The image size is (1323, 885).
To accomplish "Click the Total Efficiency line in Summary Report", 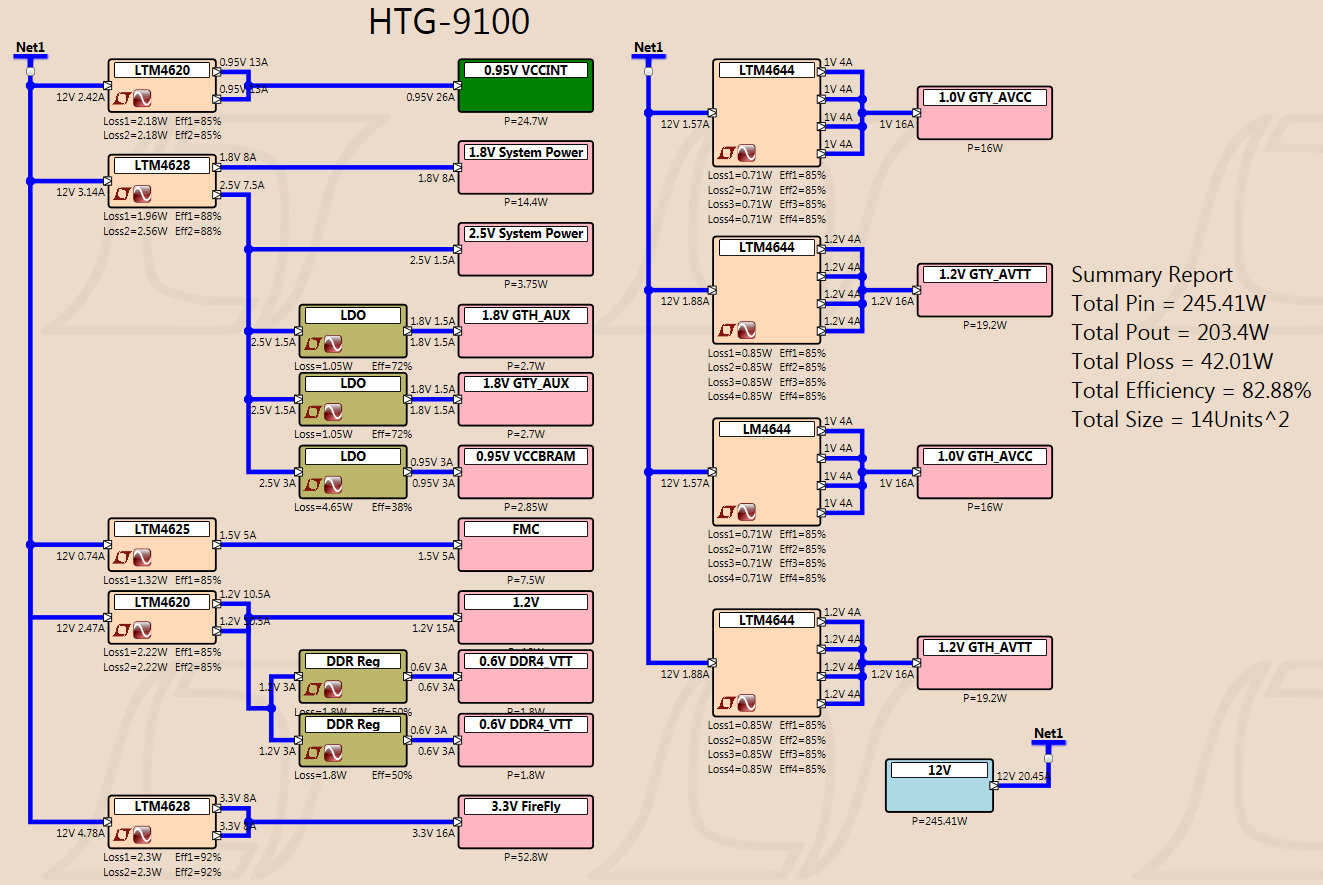I will (1191, 390).
